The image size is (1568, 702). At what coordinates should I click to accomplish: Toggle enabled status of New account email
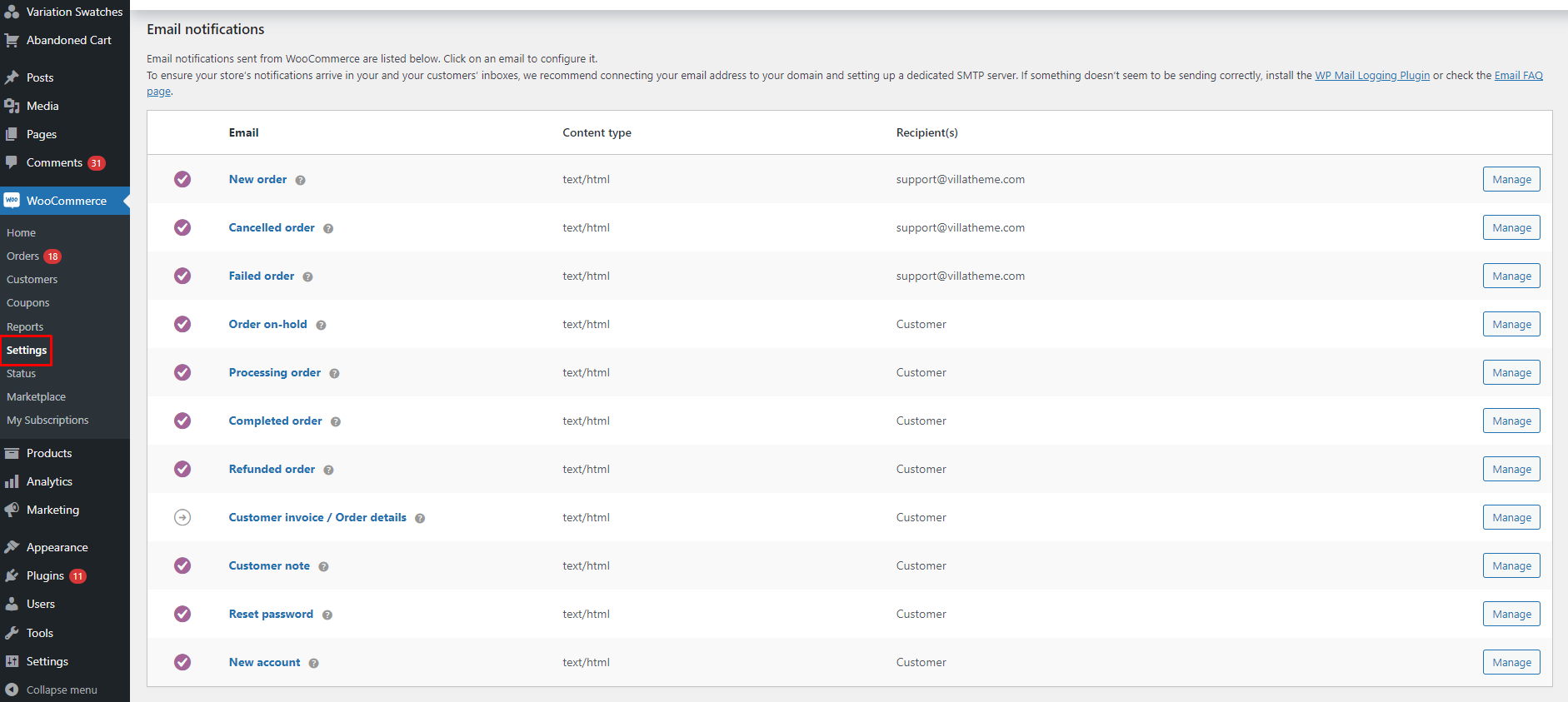point(182,662)
